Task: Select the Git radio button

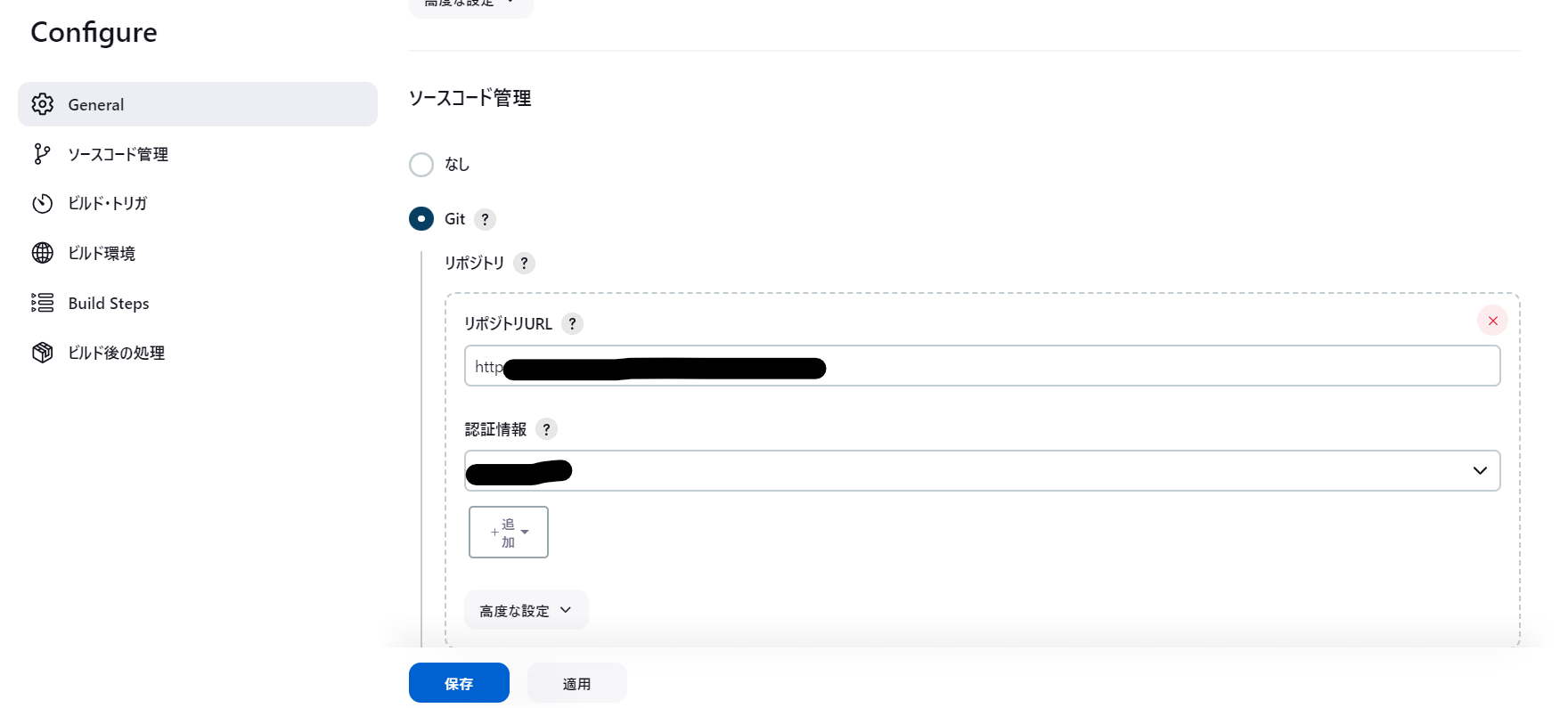Action: 421,219
